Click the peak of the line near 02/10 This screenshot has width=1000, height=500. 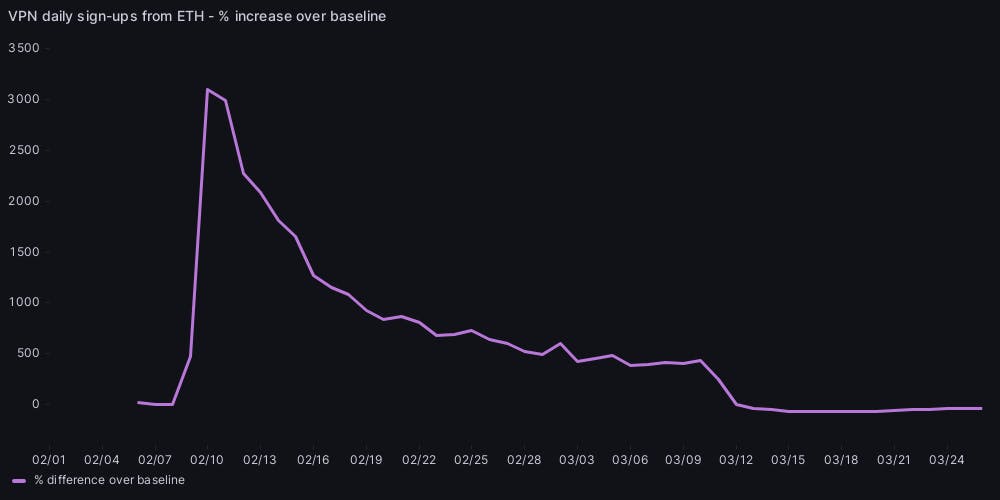pyautogui.click(x=207, y=90)
